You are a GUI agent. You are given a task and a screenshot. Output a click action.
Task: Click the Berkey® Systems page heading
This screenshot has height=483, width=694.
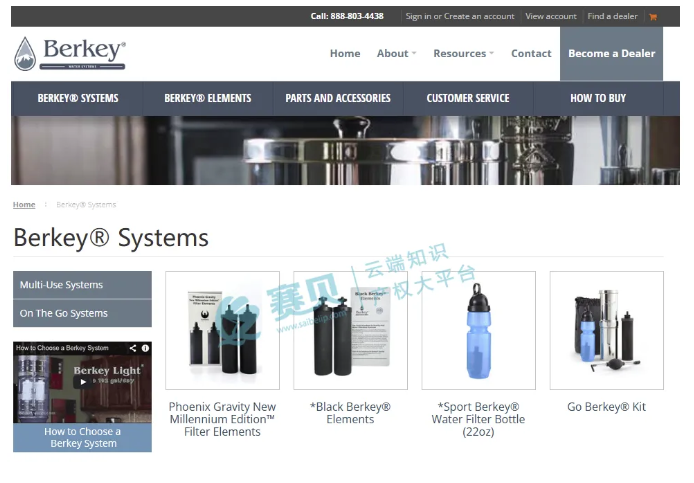point(111,238)
